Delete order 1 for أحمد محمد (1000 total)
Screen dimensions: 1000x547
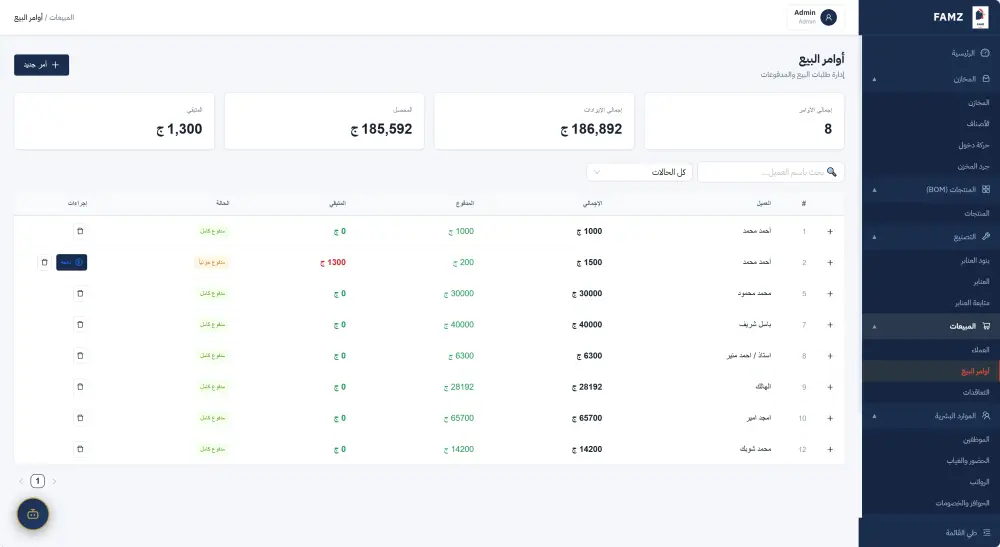(x=80, y=231)
